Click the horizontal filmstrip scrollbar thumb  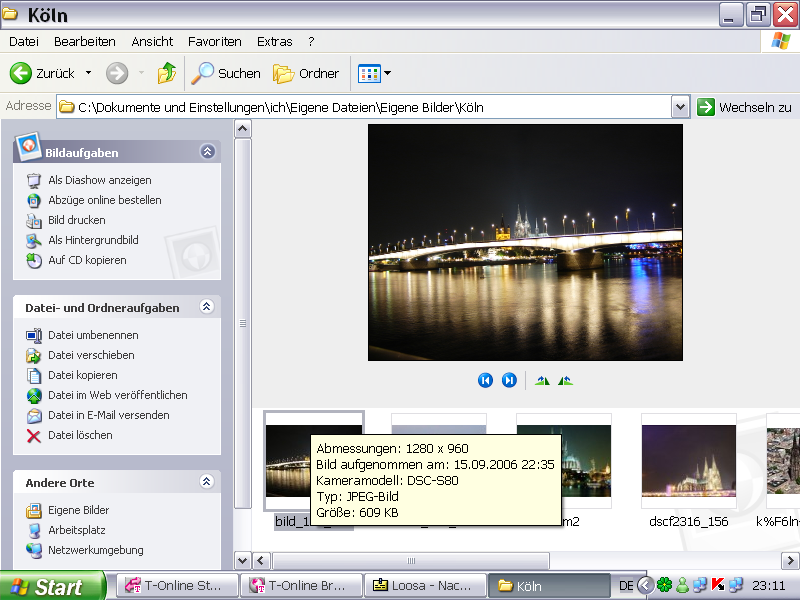point(411,561)
